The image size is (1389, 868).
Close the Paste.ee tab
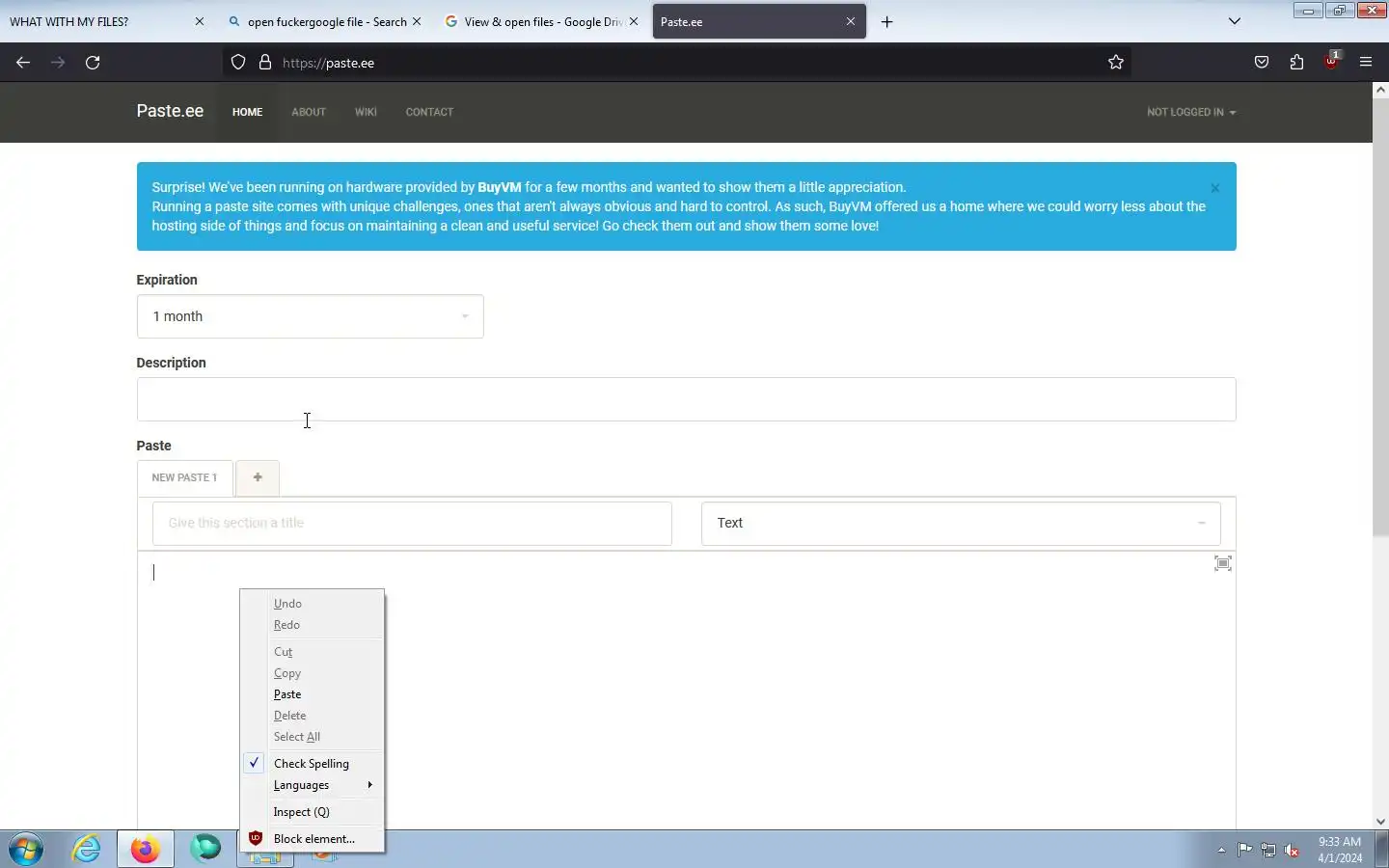point(851,21)
